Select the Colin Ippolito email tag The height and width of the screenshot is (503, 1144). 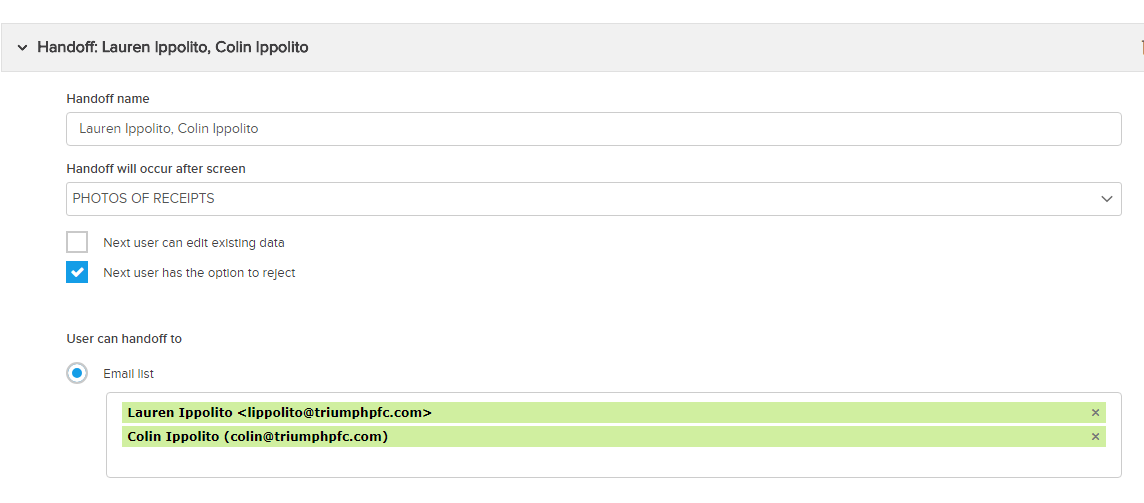[x=258, y=437]
